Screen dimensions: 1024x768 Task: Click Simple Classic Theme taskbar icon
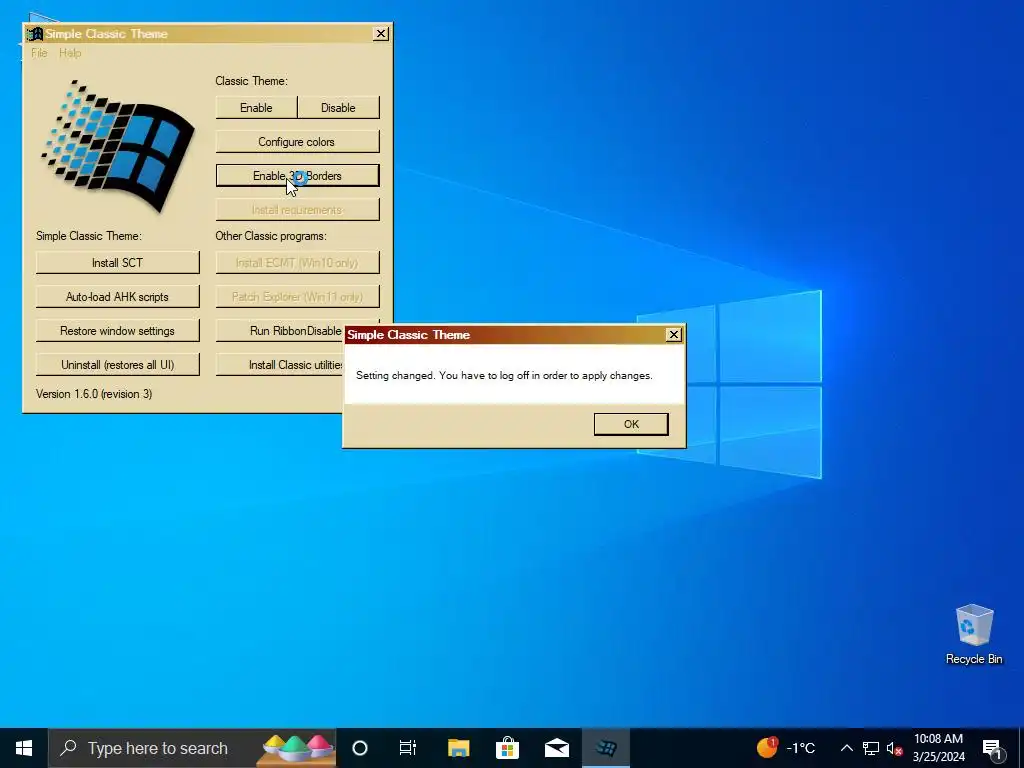coord(606,748)
